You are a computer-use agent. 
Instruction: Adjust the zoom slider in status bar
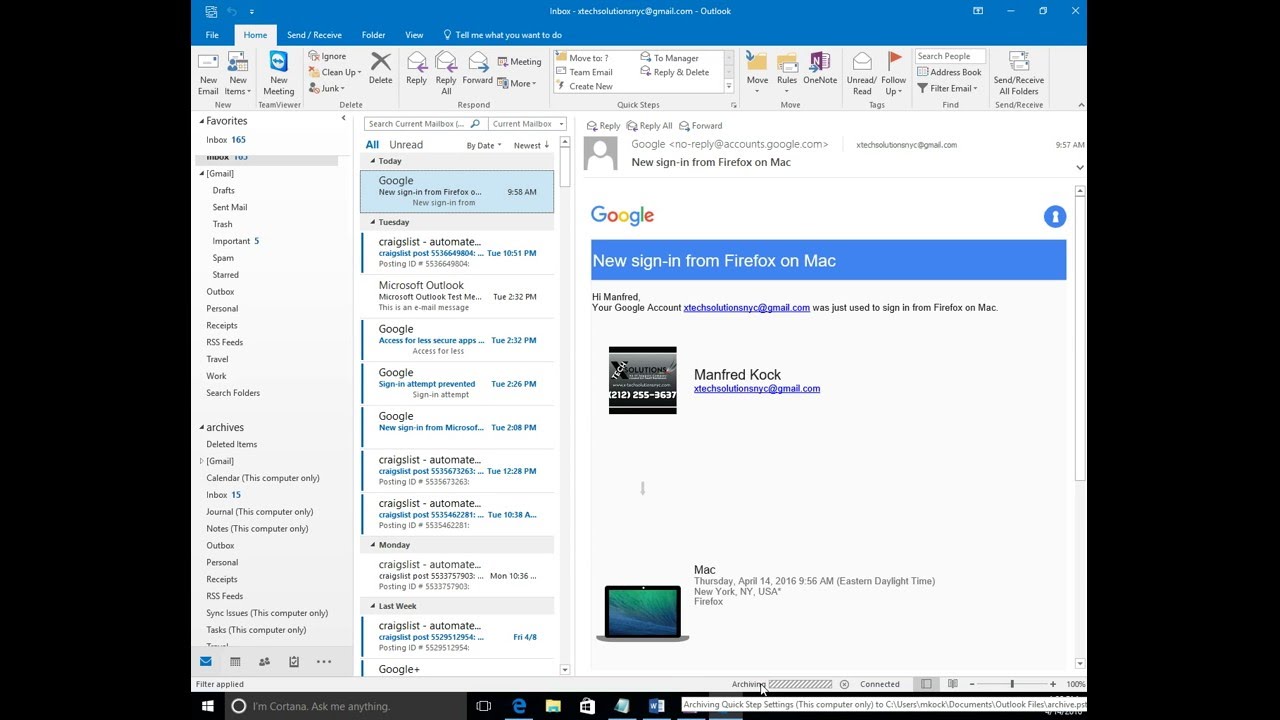[x=1012, y=684]
